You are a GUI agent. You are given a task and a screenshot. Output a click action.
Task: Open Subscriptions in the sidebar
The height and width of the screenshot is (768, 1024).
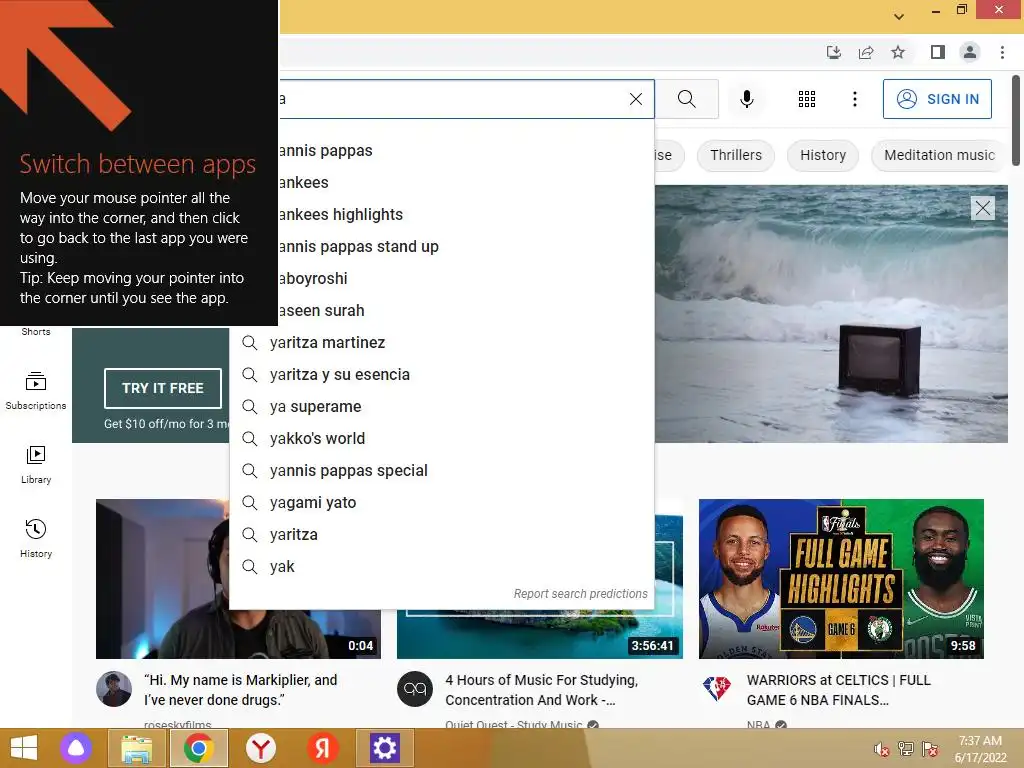[x=36, y=391]
